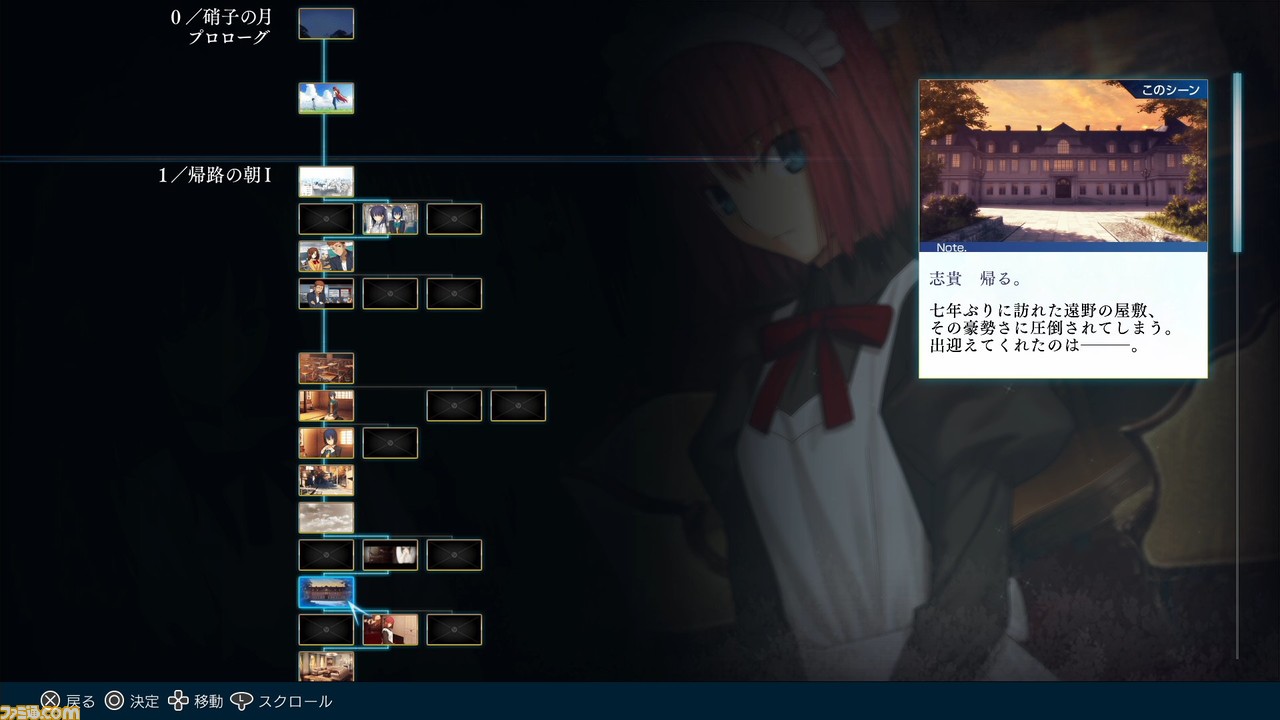
Task: Click the line その豪勢さに圧倒されてしまう。
Action: click(x=1051, y=328)
